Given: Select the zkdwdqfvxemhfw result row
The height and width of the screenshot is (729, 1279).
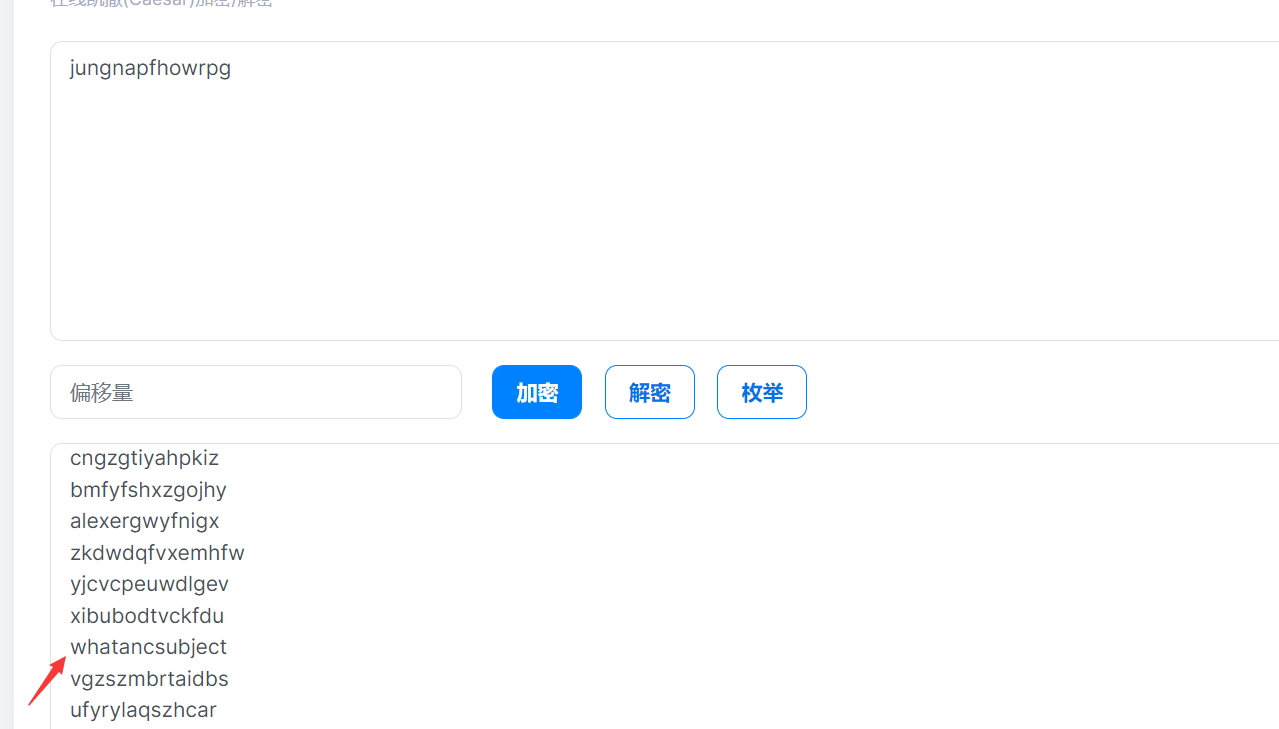Looking at the screenshot, I should pos(157,553).
